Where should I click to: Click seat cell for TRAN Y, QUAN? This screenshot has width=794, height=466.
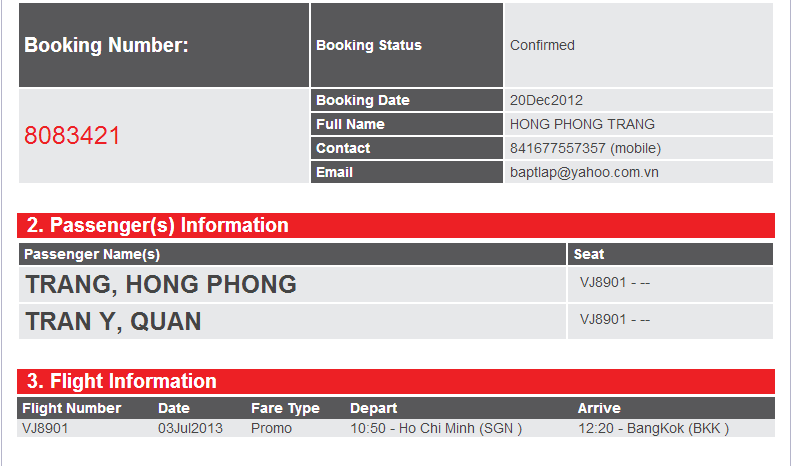tap(670, 321)
